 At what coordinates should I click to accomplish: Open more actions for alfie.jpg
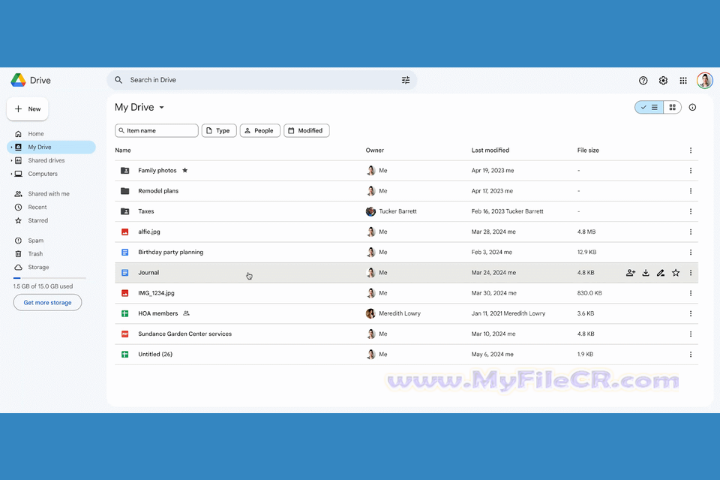point(691,232)
